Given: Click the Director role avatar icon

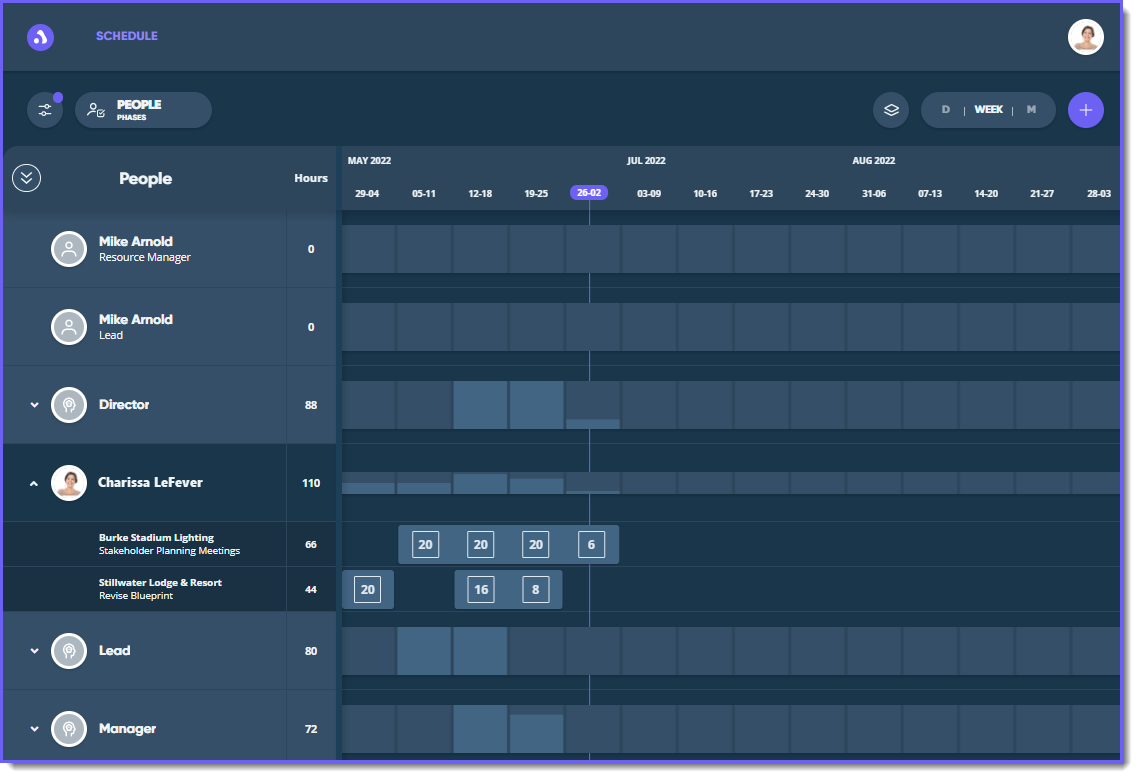Looking at the screenshot, I should click(69, 405).
